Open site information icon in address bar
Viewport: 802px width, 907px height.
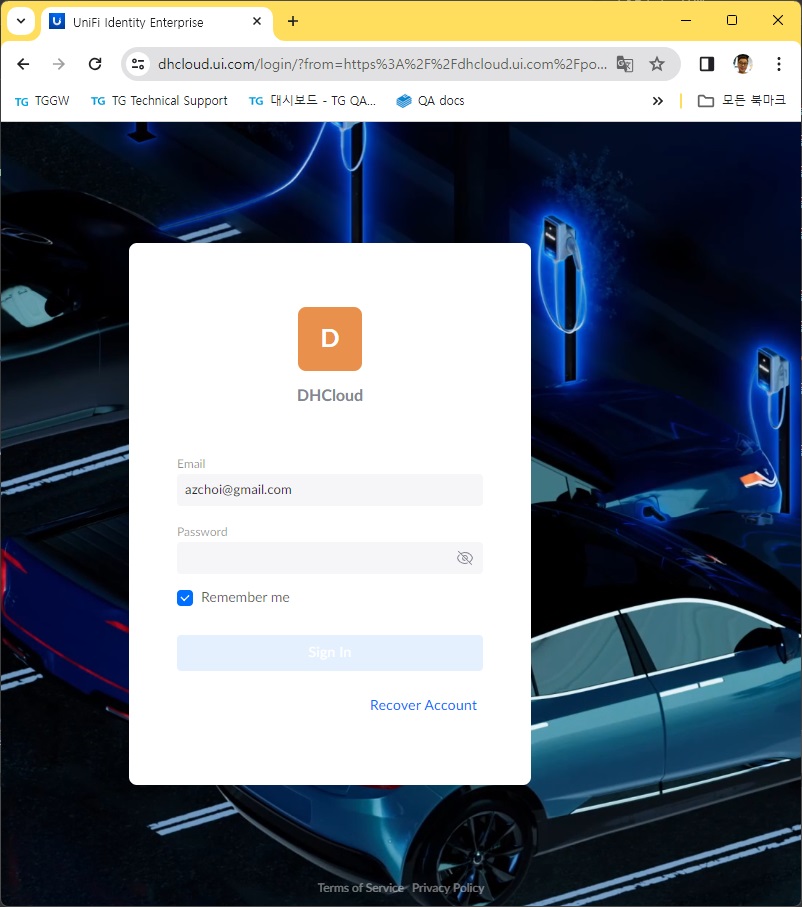[138, 64]
